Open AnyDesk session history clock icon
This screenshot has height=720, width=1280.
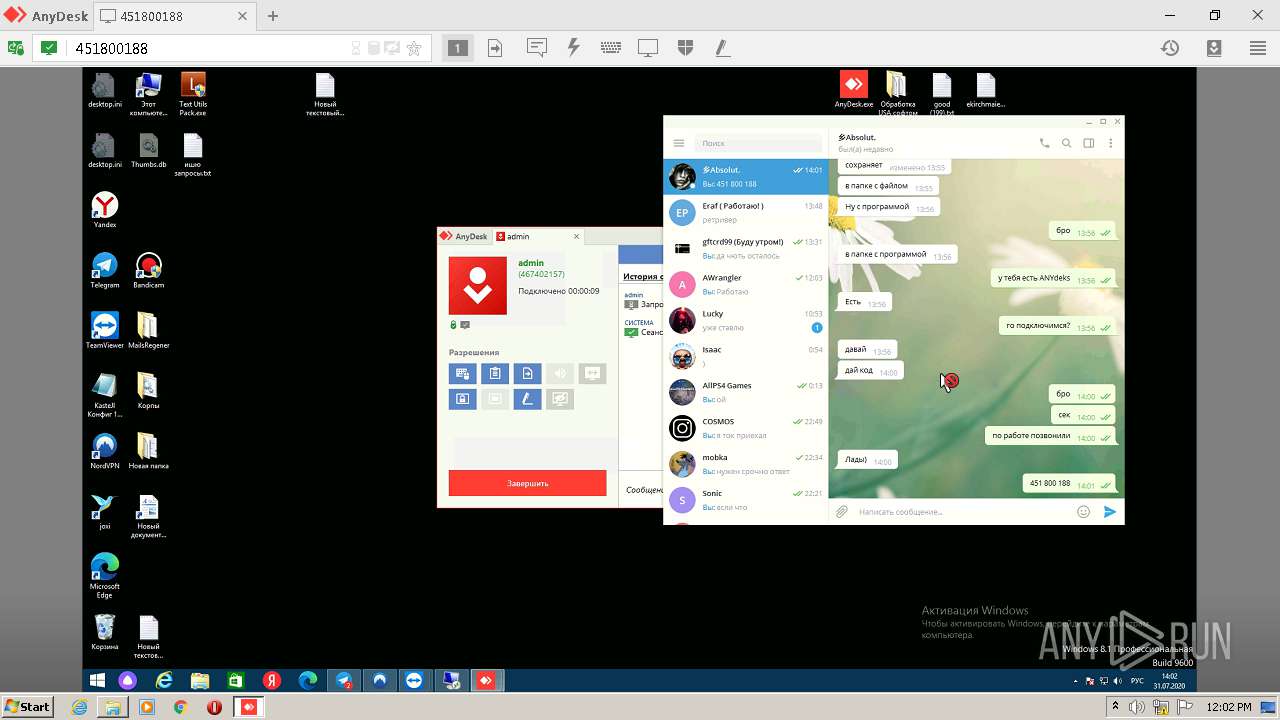click(x=1169, y=48)
